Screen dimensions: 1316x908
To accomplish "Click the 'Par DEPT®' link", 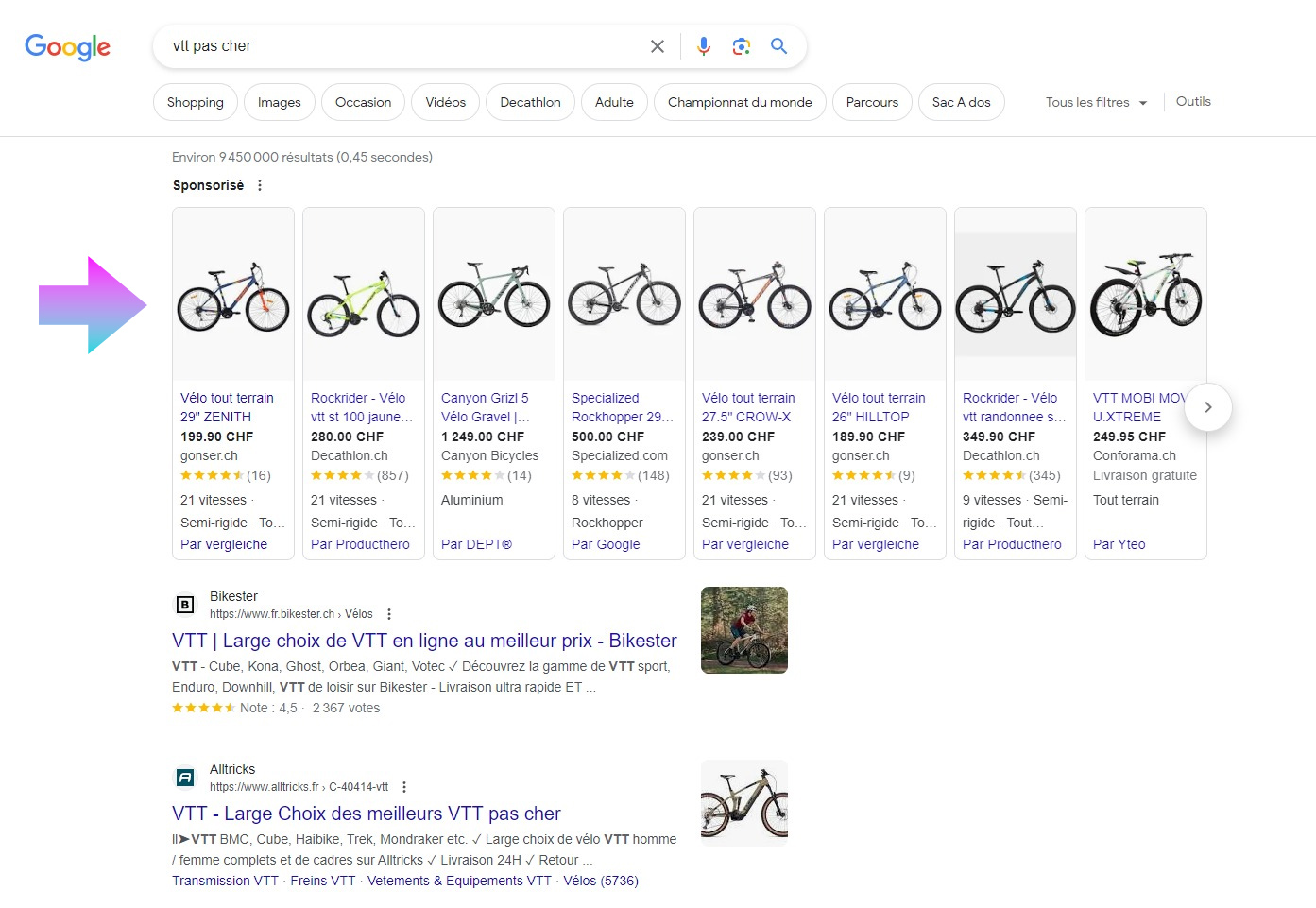I will pos(476,544).
